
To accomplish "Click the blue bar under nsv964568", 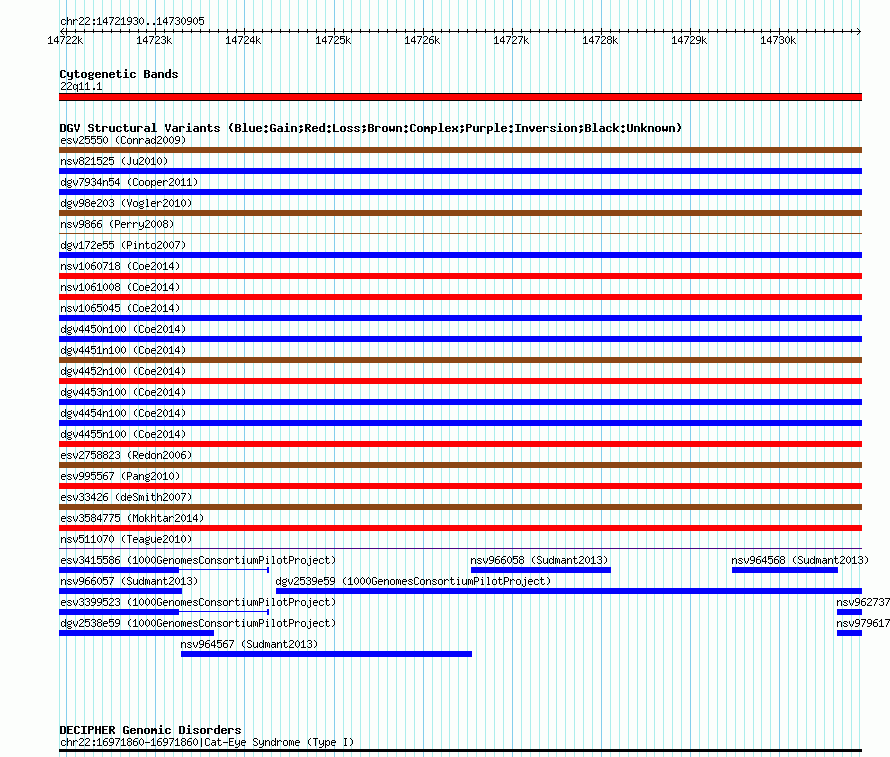I will tap(785, 570).
